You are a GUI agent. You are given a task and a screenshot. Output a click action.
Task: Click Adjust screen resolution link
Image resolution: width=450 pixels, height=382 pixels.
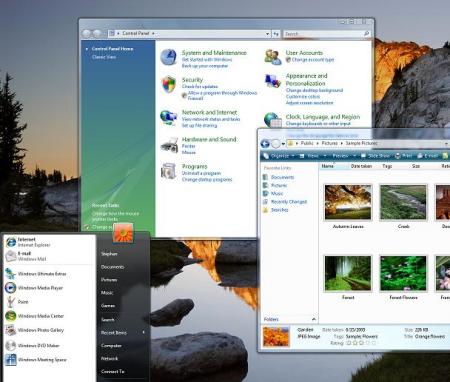(309, 103)
